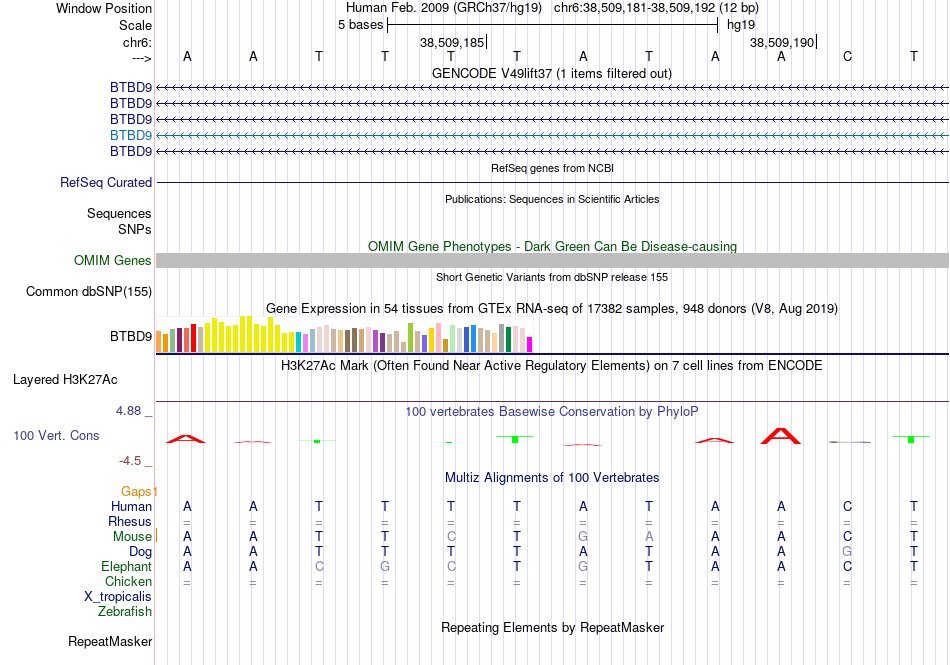This screenshot has height=665, width=950.
Task: Select the teal GTEx expression bar
Action: coord(298,342)
